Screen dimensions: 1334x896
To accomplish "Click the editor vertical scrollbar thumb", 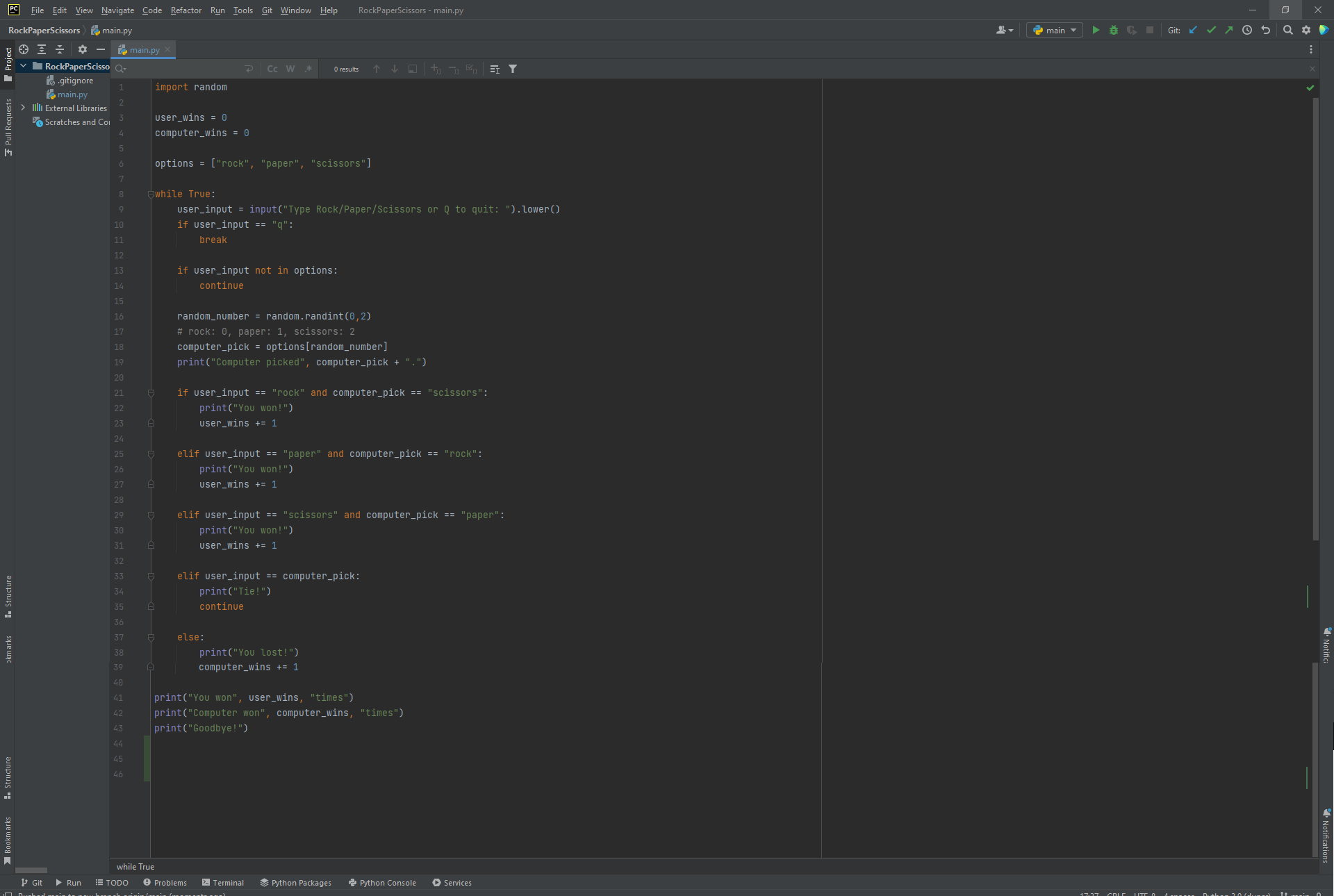I will (x=1315, y=320).
